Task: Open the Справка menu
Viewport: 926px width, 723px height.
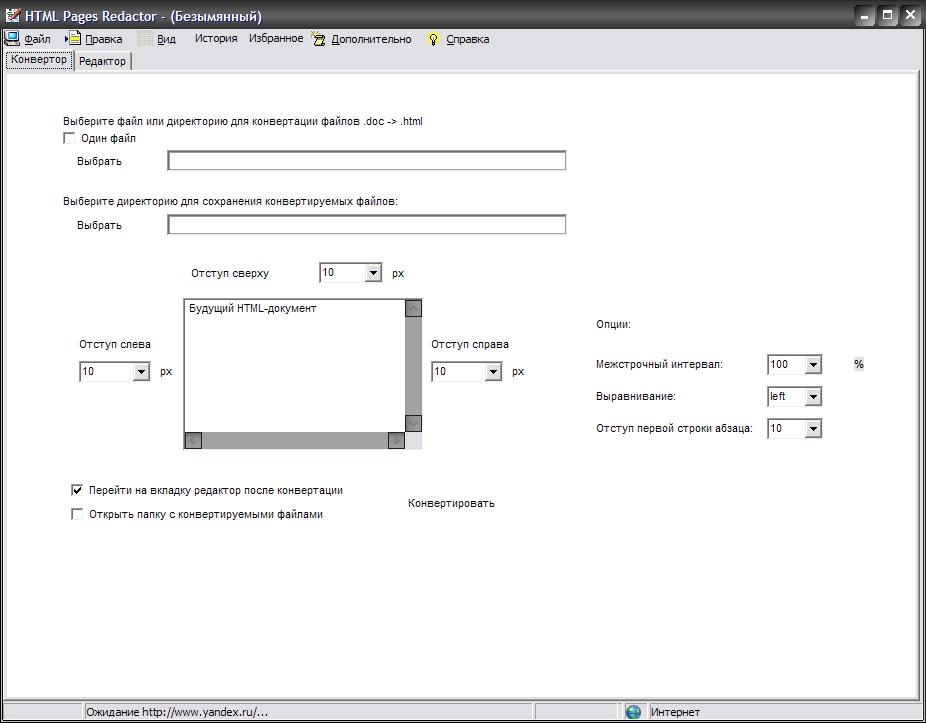Action: coord(468,39)
